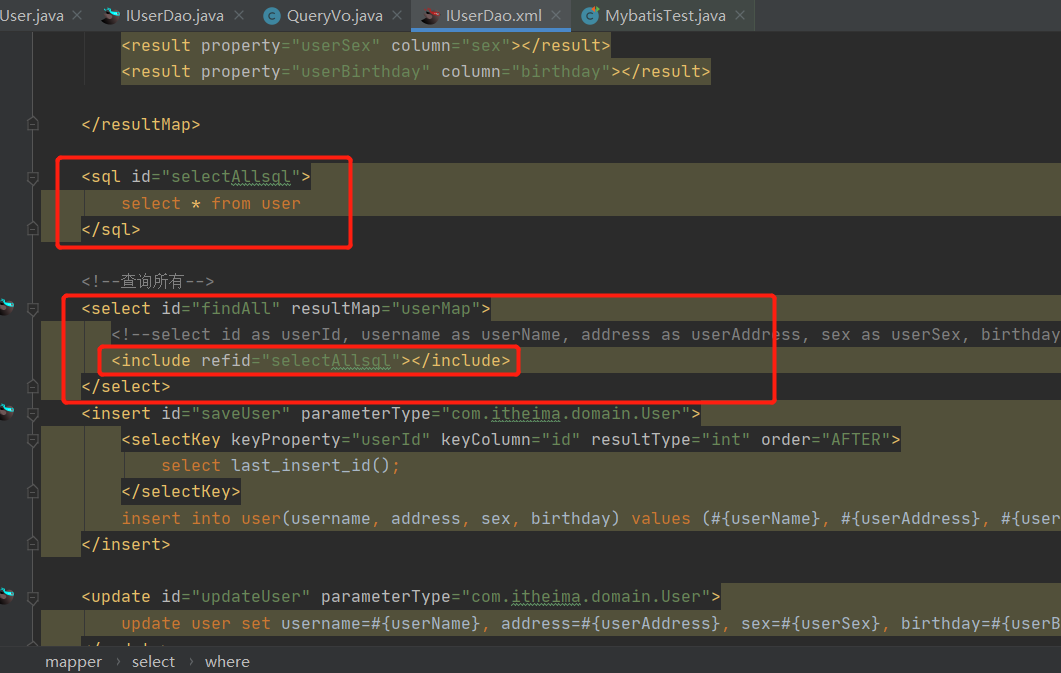The image size is (1061, 673).
Task: Collapse the selectKey block
Action: pos(32,440)
